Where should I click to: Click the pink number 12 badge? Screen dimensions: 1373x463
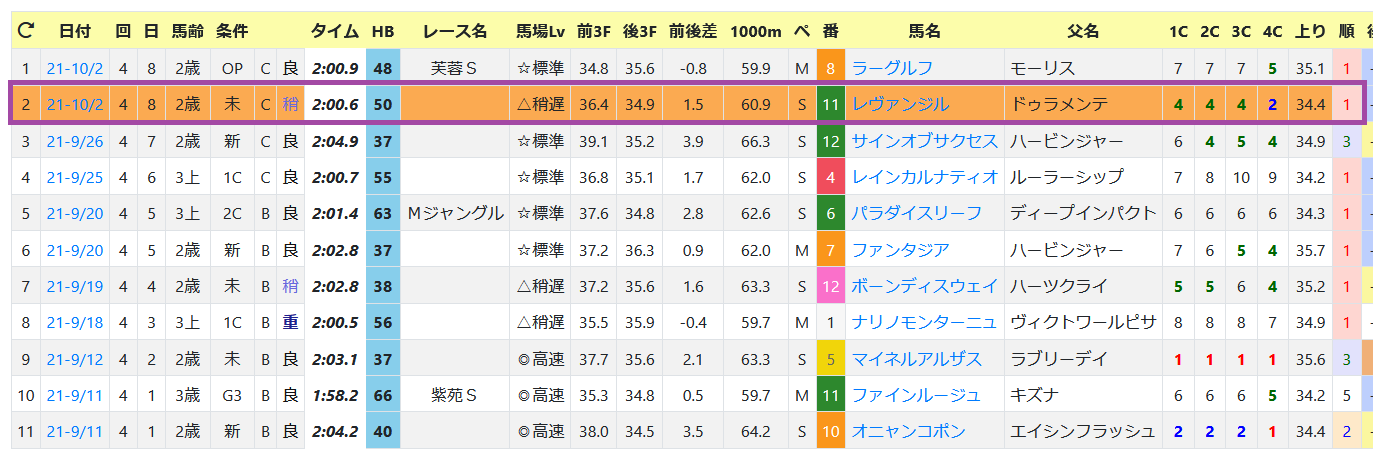coord(831,286)
